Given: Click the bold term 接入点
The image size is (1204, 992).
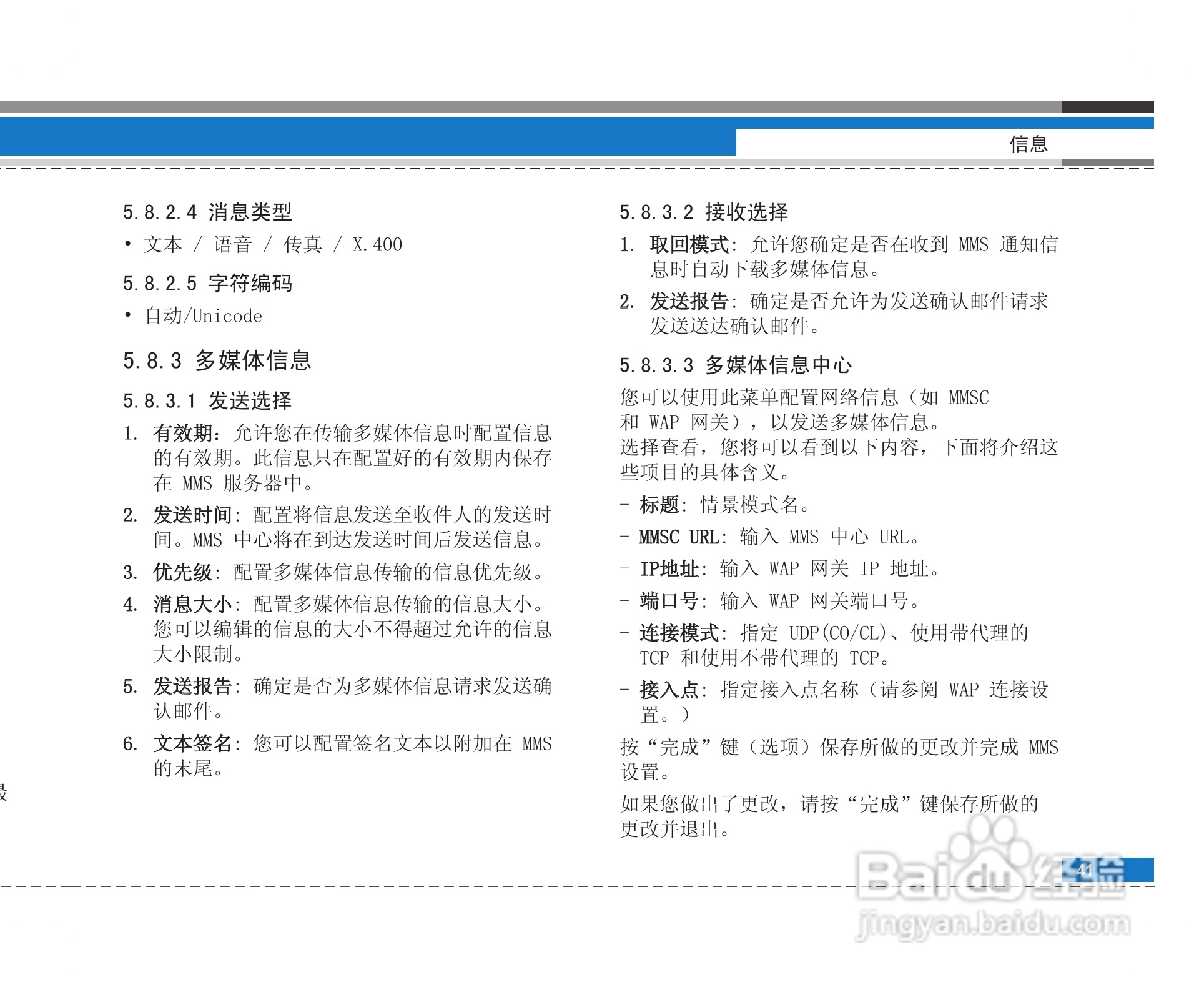Looking at the screenshot, I should [669, 690].
